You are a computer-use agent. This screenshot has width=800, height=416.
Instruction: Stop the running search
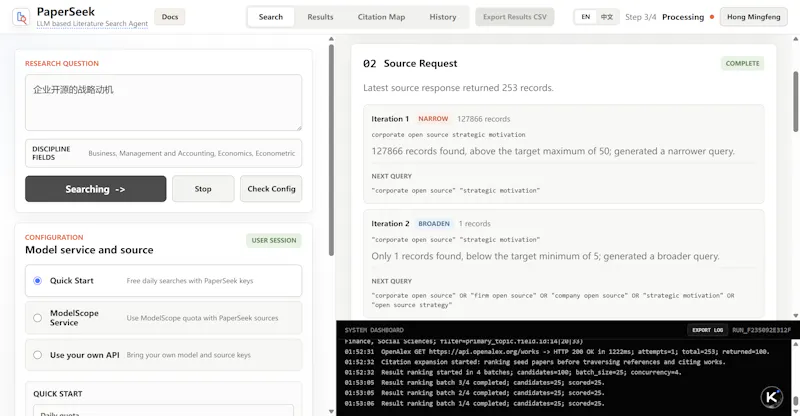tap(203, 189)
